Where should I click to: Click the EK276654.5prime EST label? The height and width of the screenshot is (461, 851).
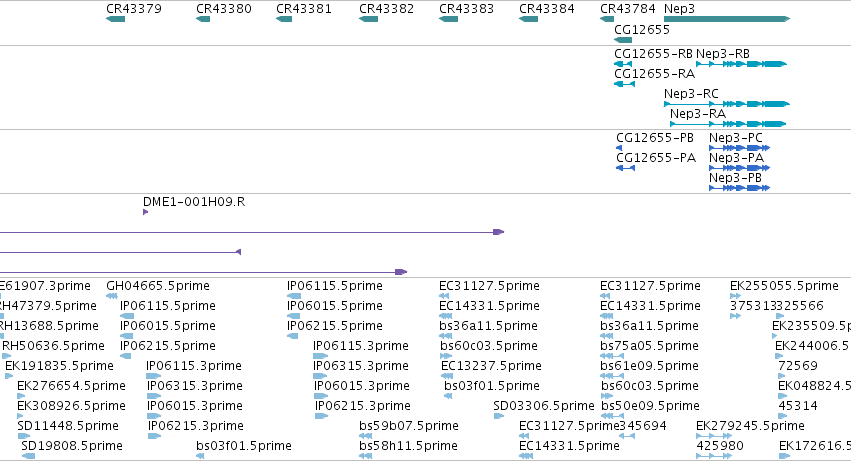coord(71,386)
